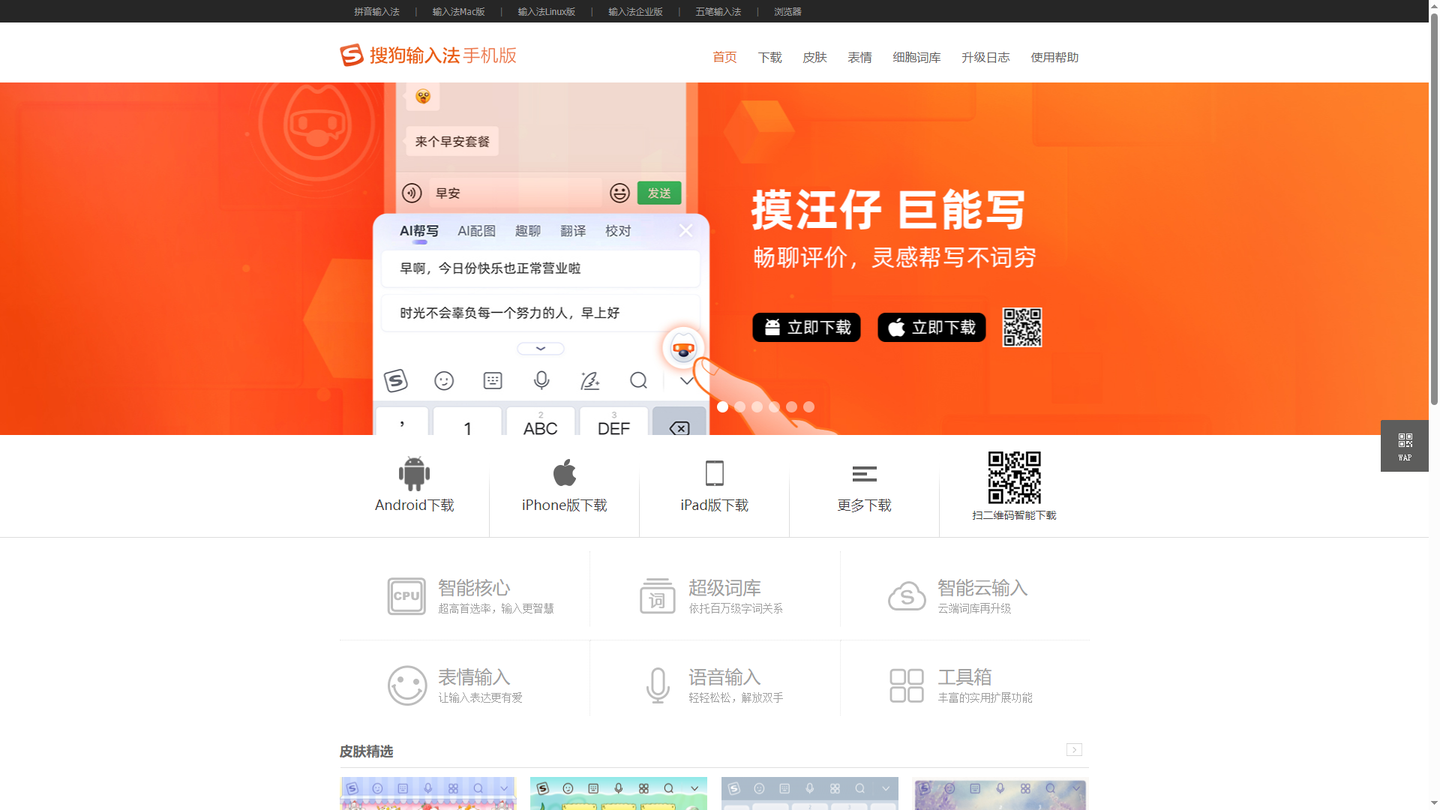
Task: Click the Apple iPhone download icon
Action: pyautogui.click(x=564, y=472)
